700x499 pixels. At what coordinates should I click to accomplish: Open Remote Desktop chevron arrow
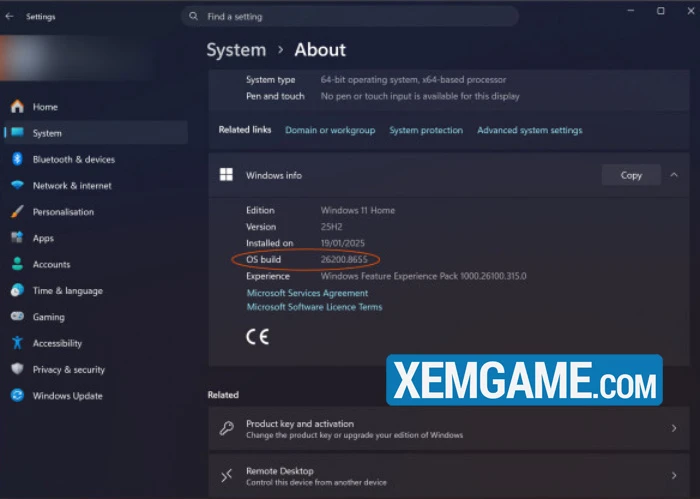coord(674,476)
